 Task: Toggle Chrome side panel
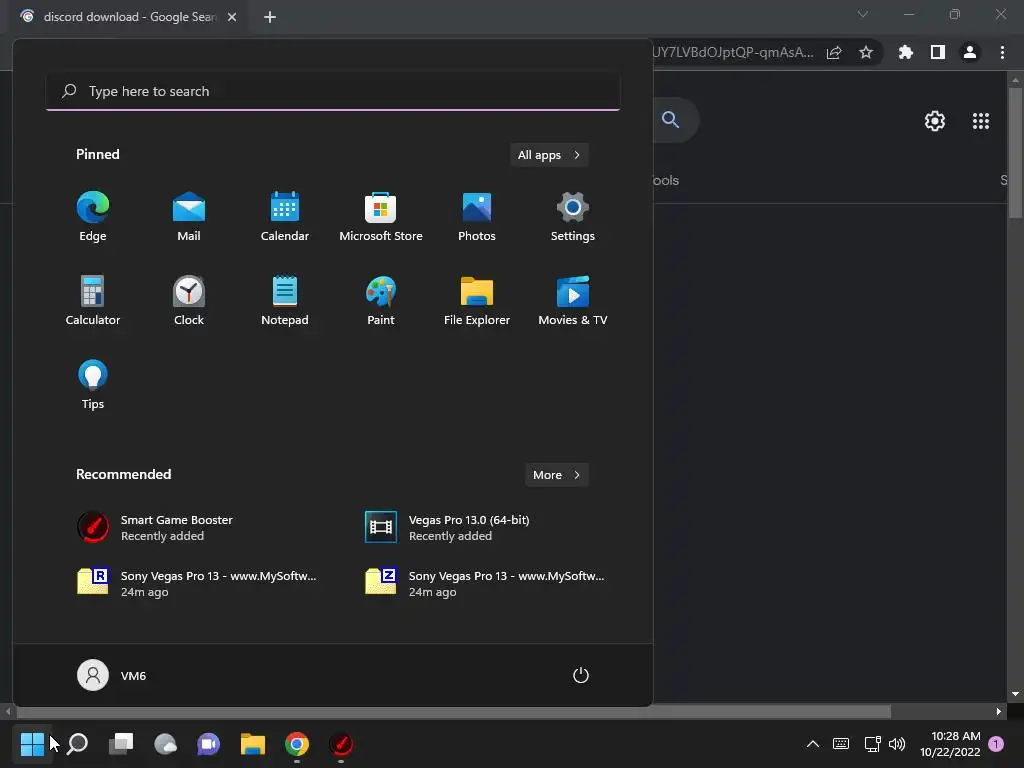[938, 53]
